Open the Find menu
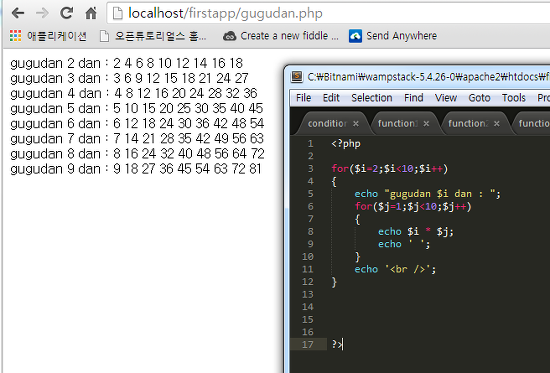Viewport: 550px width, 373px height. (x=414, y=98)
